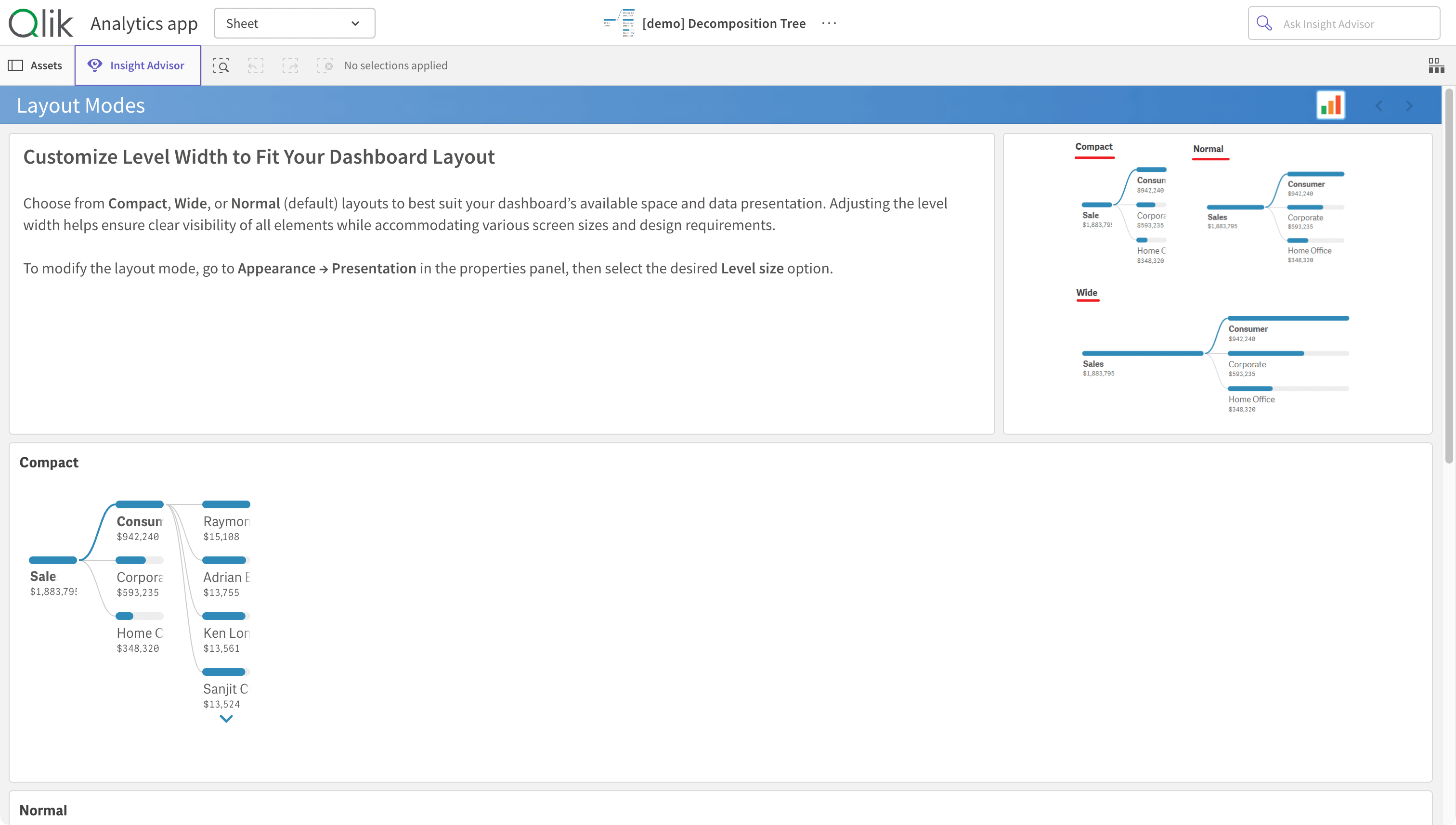Toggle the Assets panel
This screenshot has height=825, width=1456.
tap(35, 66)
